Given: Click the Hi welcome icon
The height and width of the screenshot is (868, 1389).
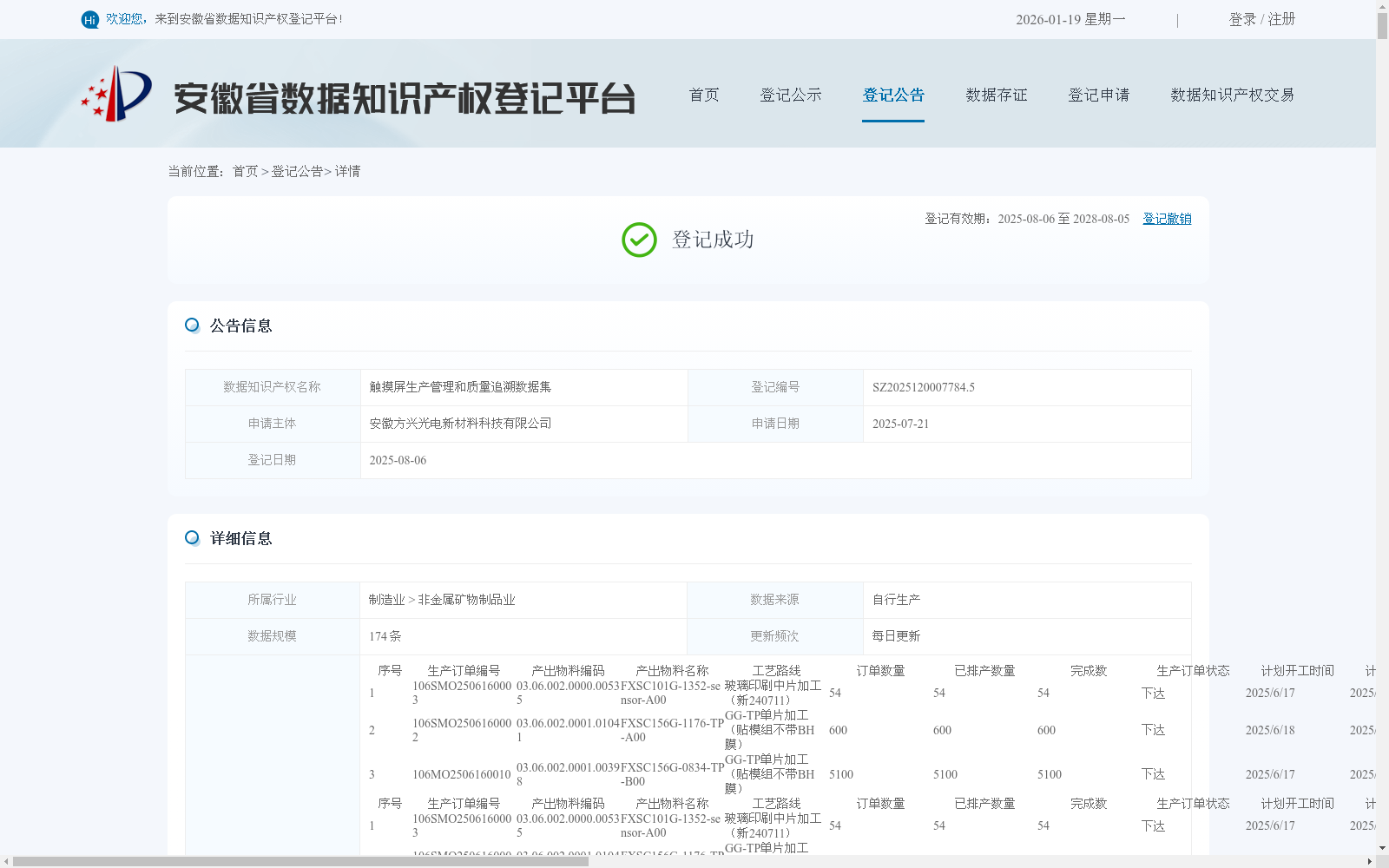Looking at the screenshot, I should (x=90, y=20).
